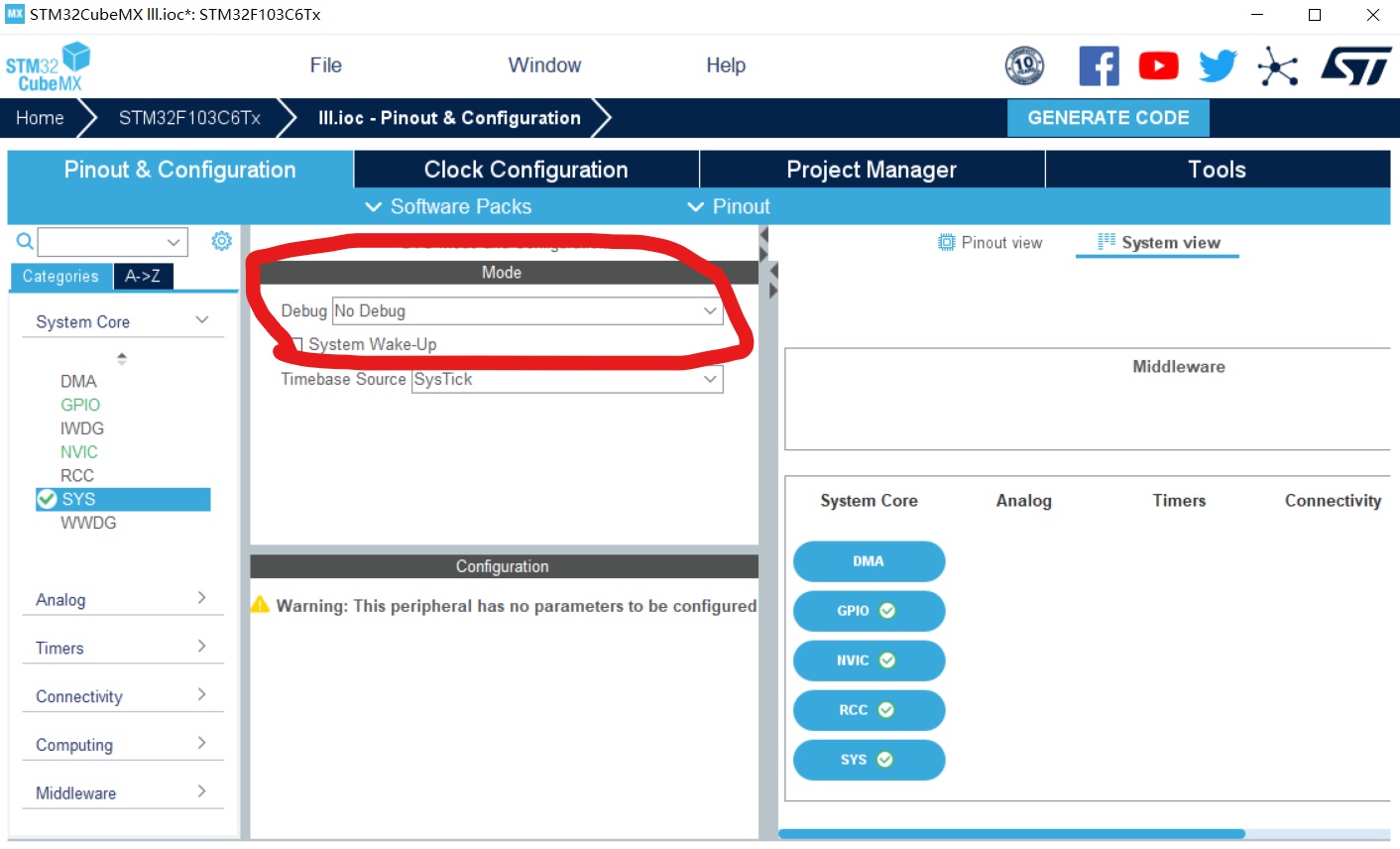Open the File menu
This screenshot has width=1400, height=849.
(325, 65)
